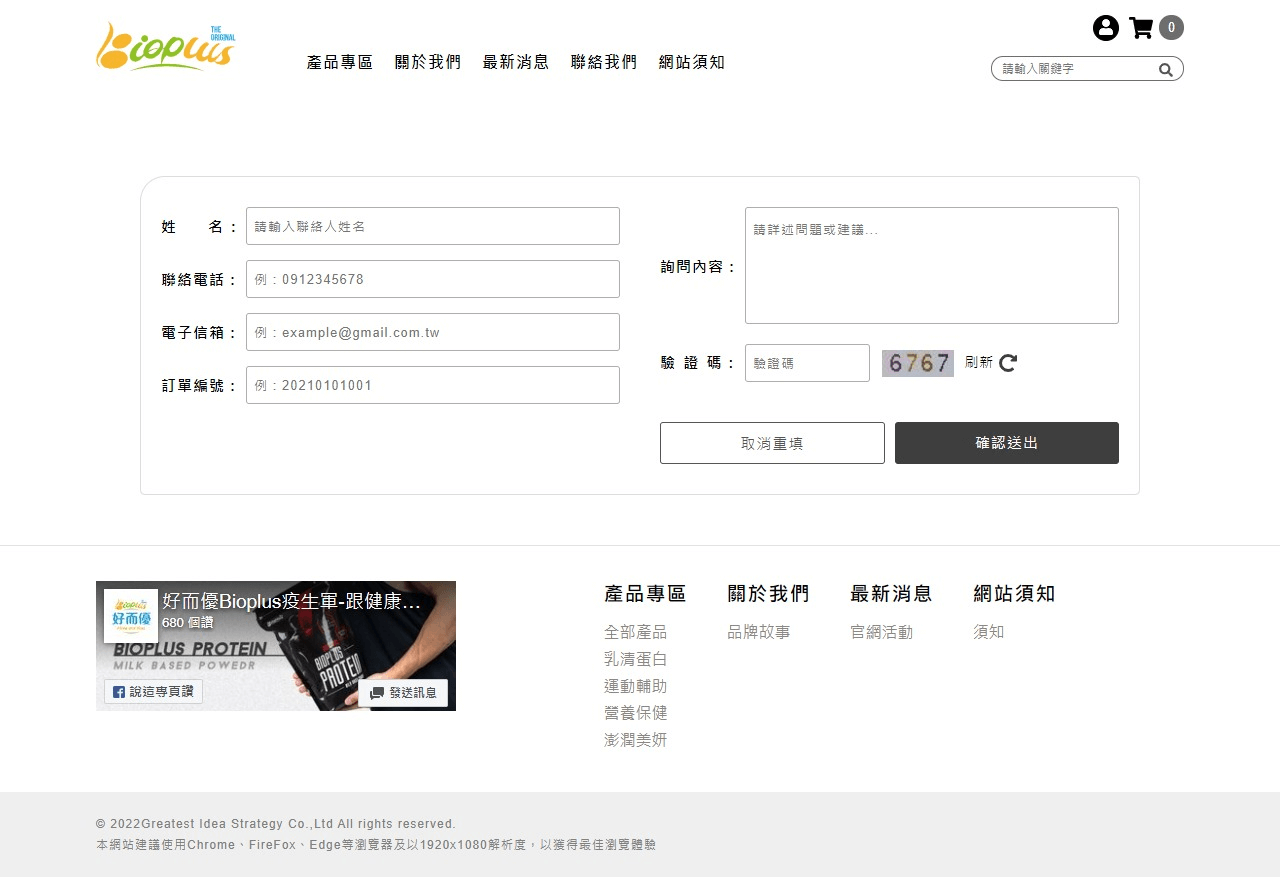The width and height of the screenshot is (1280, 877).
Task: Focus the 驗證碼 captcha input
Action: (x=807, y=363)
